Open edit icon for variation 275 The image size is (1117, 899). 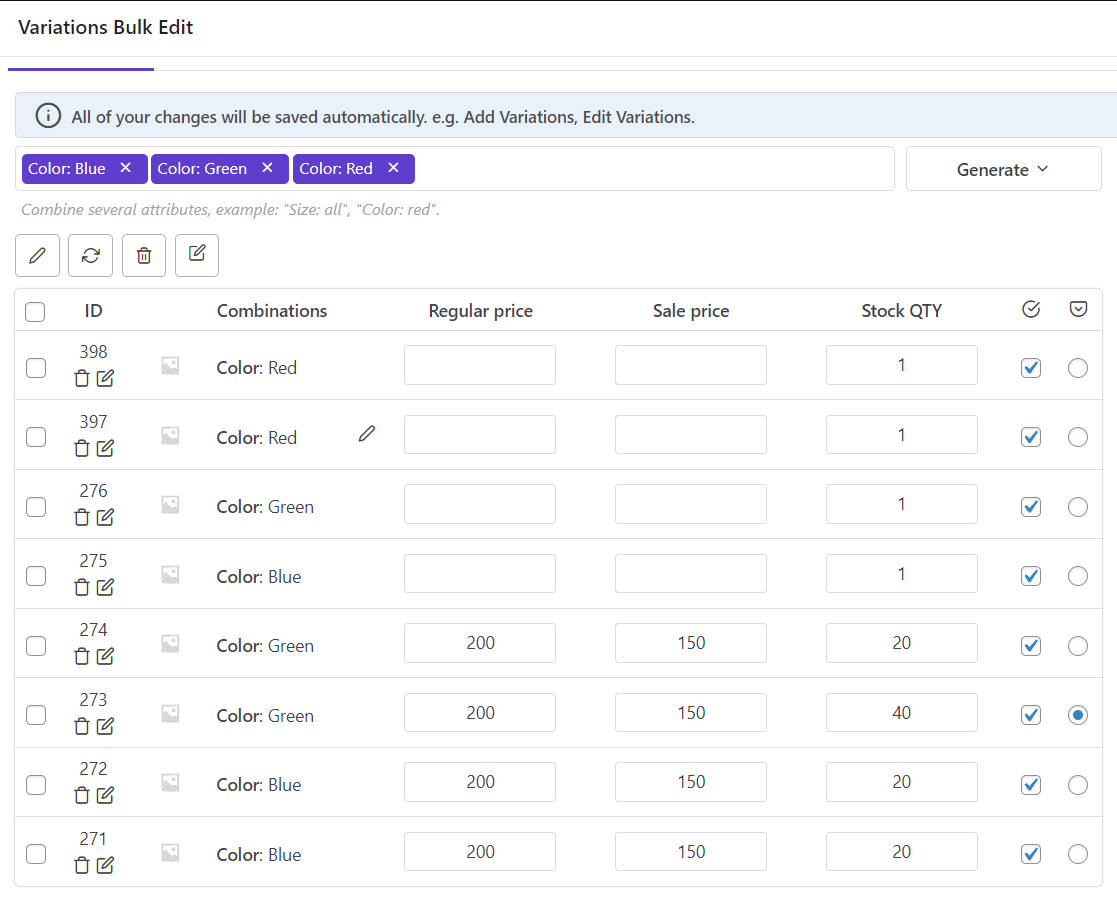105,587
